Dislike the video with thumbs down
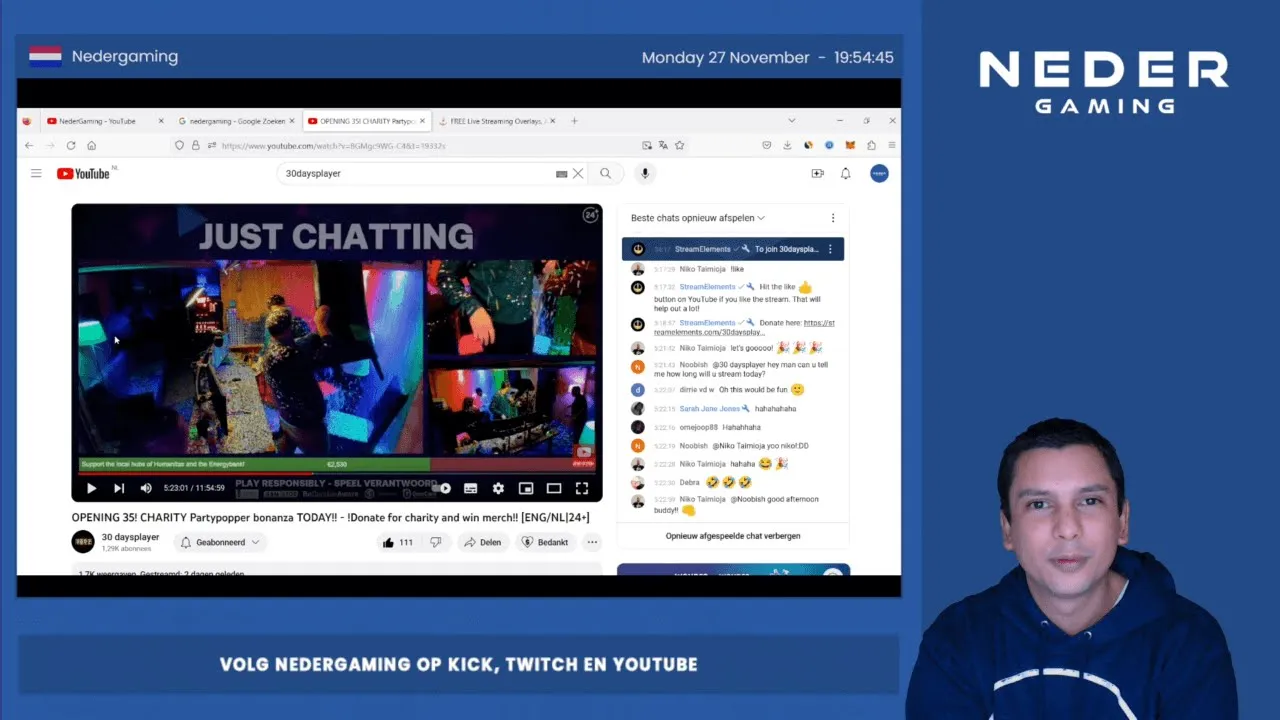The width and height of the screenshot is (1280, 720). [435, 542]
